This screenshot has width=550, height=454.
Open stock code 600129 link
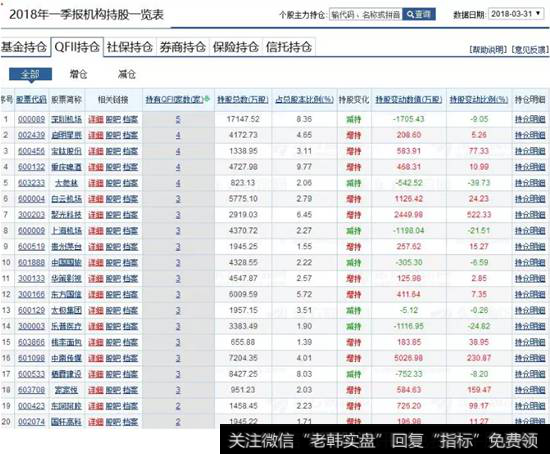coord(32,311)
